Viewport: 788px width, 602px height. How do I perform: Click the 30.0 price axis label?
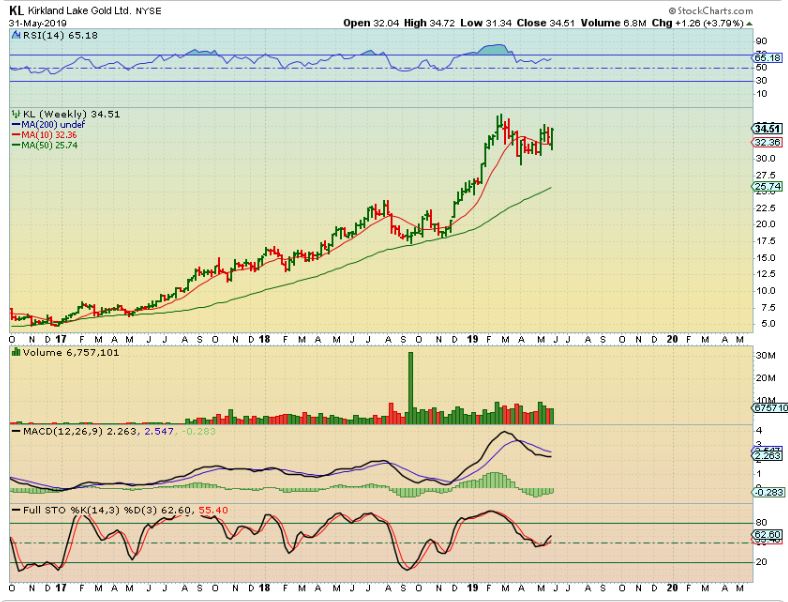(x=766, y=158)
